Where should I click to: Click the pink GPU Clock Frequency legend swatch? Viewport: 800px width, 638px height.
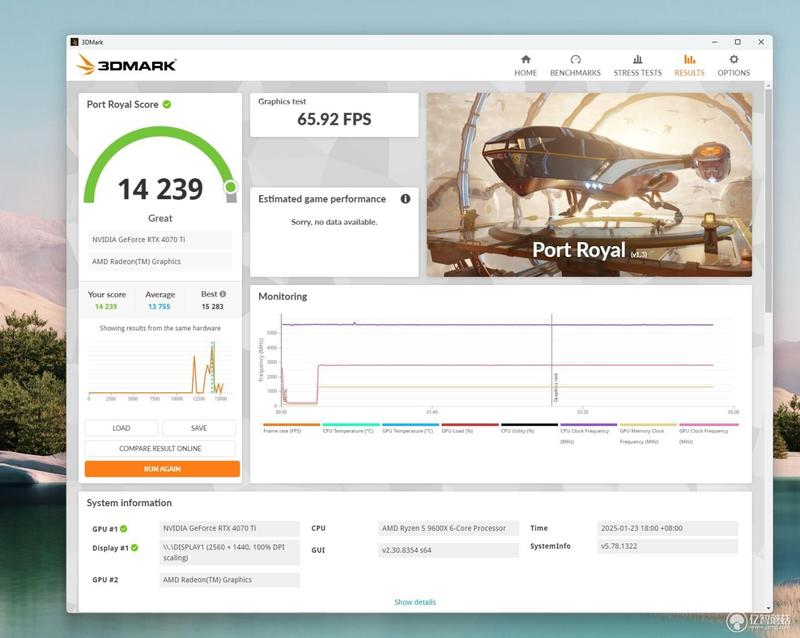(x=708, y=425)
